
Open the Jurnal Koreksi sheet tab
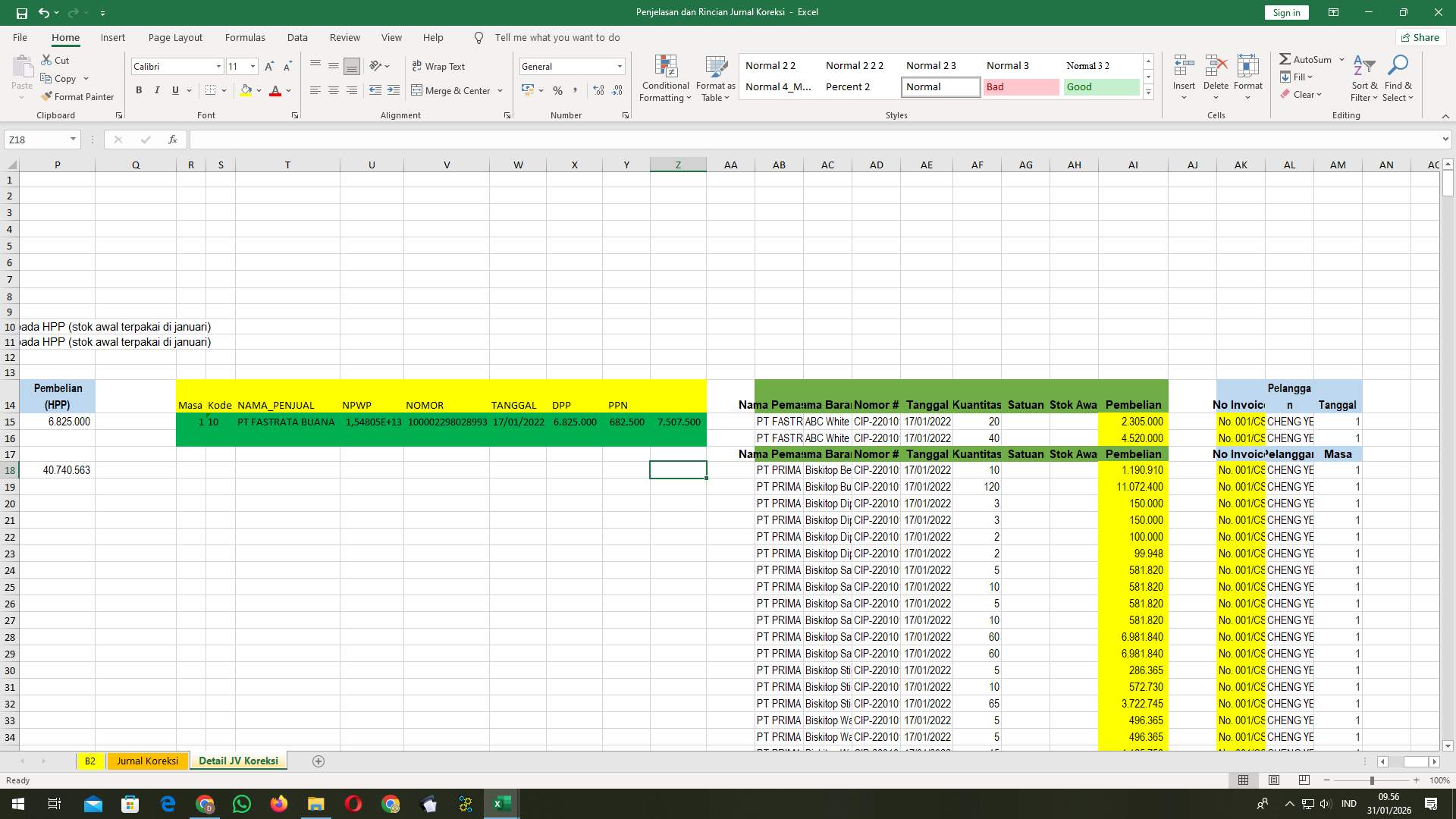(147, 761)
